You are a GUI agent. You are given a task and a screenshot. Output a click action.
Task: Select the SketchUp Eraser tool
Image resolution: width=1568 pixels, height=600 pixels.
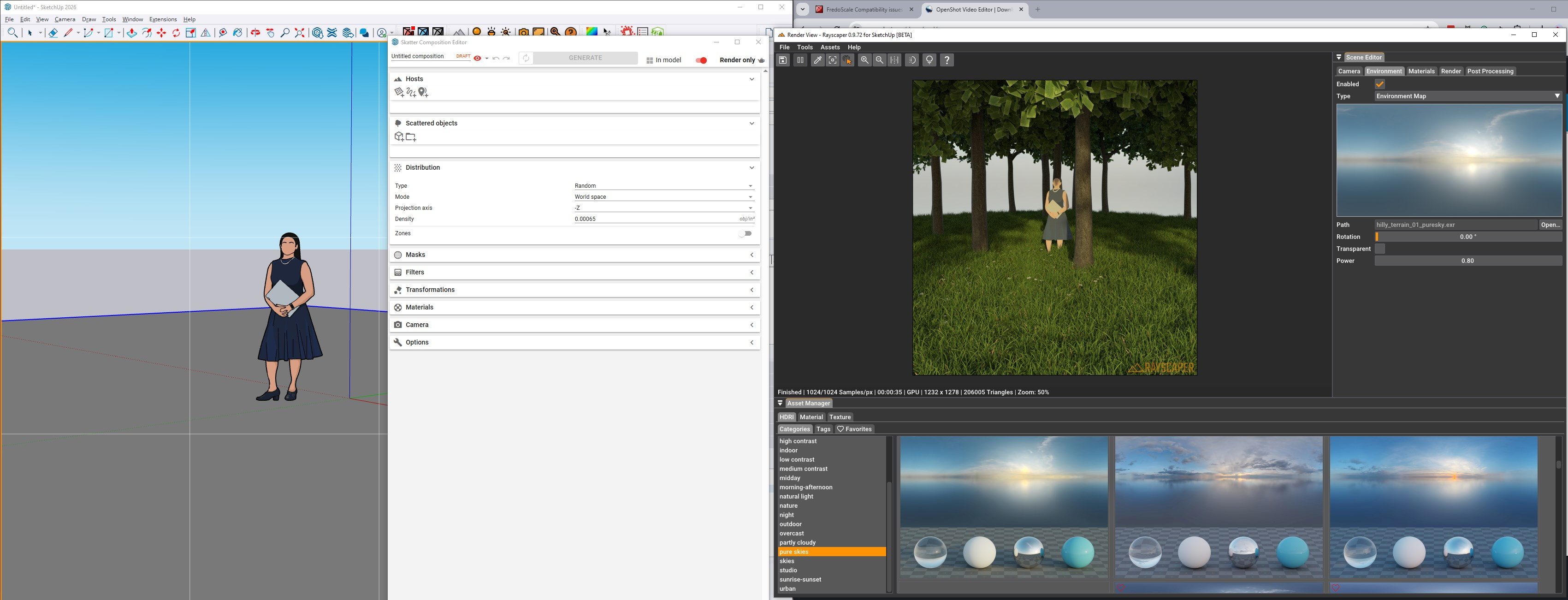coord(53,33)
